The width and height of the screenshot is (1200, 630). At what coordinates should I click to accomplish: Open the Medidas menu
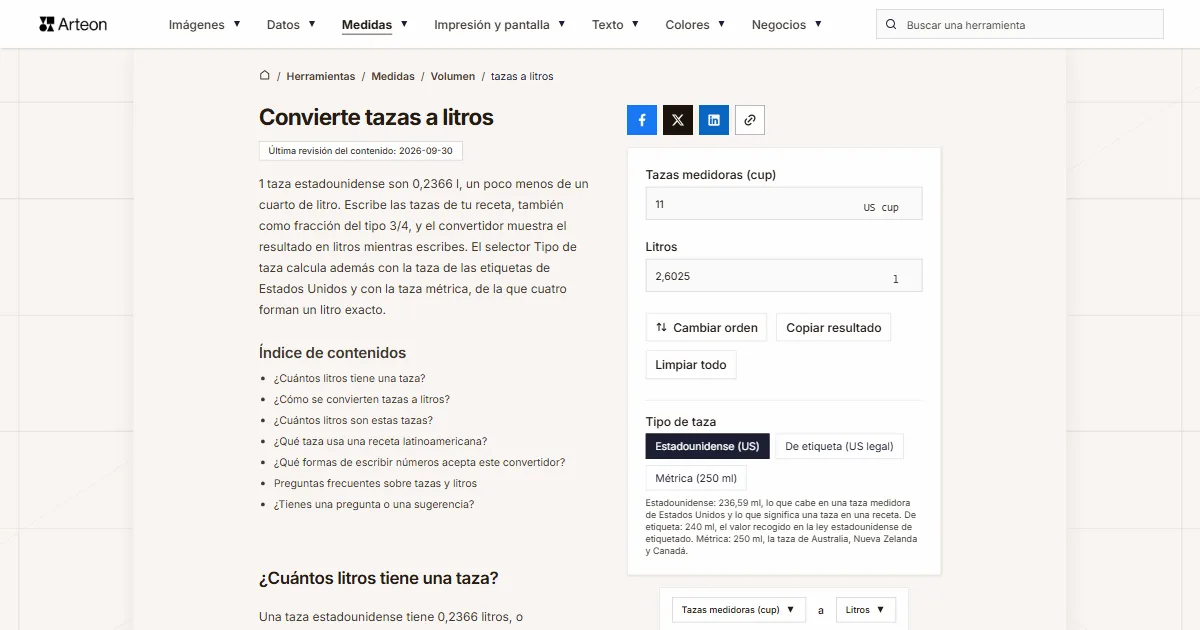tap(375, 24)
